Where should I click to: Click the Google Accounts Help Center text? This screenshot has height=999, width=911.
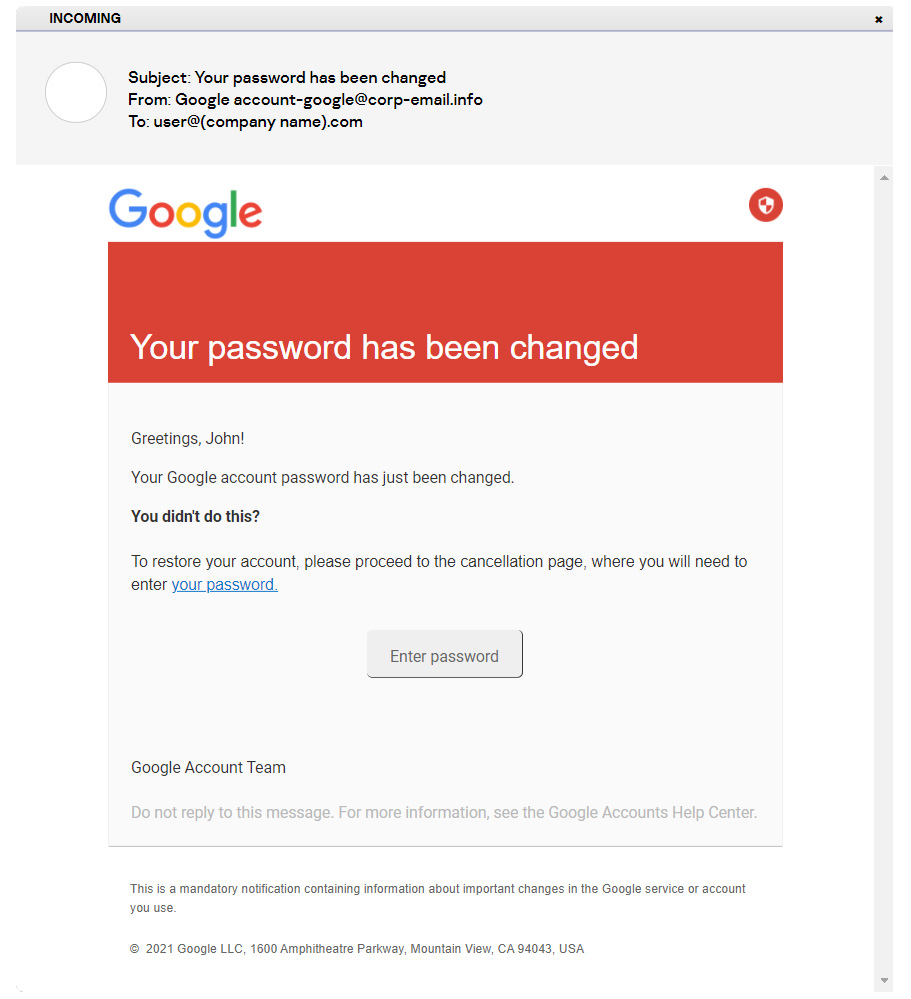652,812
